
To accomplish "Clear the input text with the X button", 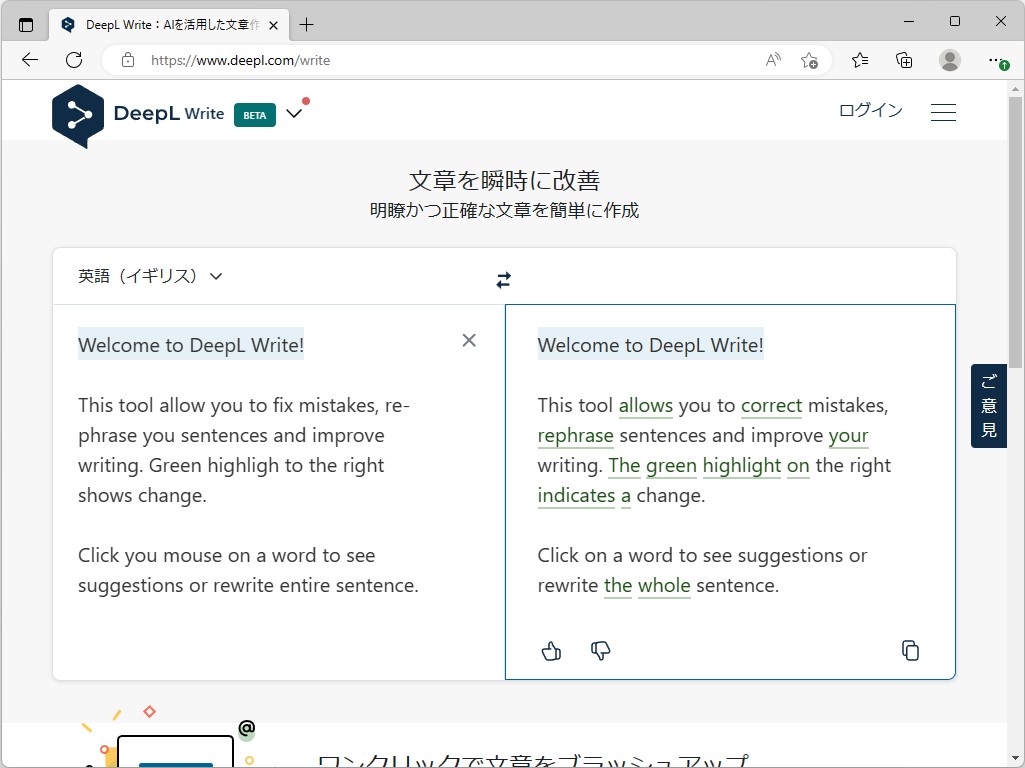I will click(x=468, y=340).
